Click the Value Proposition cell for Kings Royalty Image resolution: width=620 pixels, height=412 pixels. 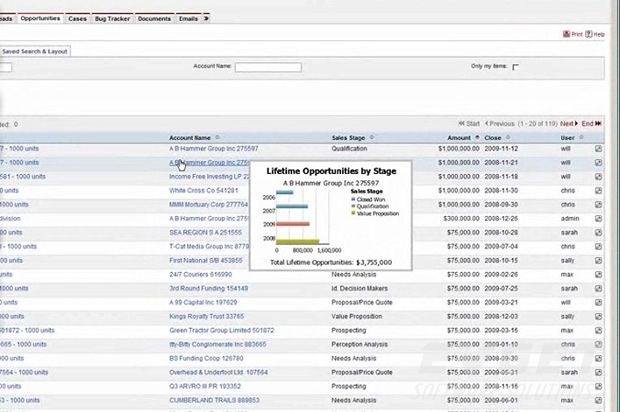[x=357, y=316]
